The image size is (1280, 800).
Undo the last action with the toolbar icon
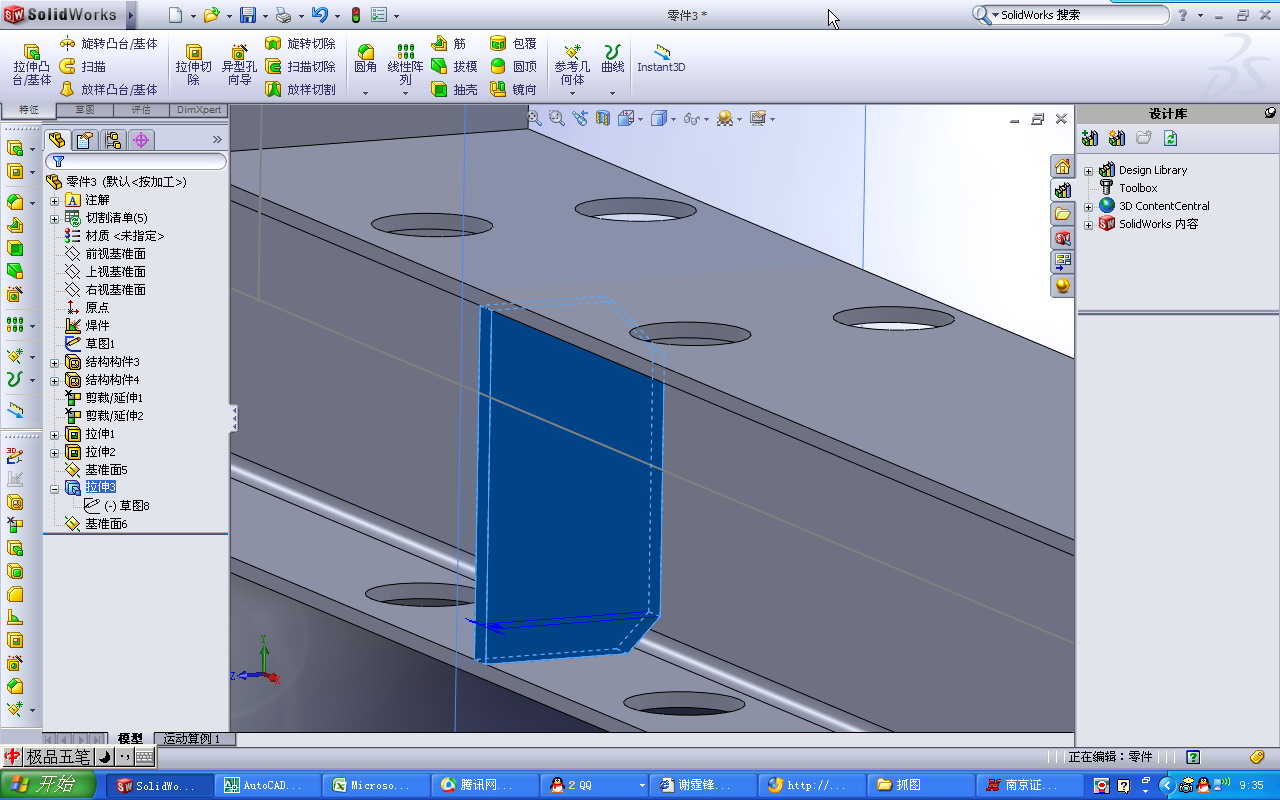(x=319, y=15)
